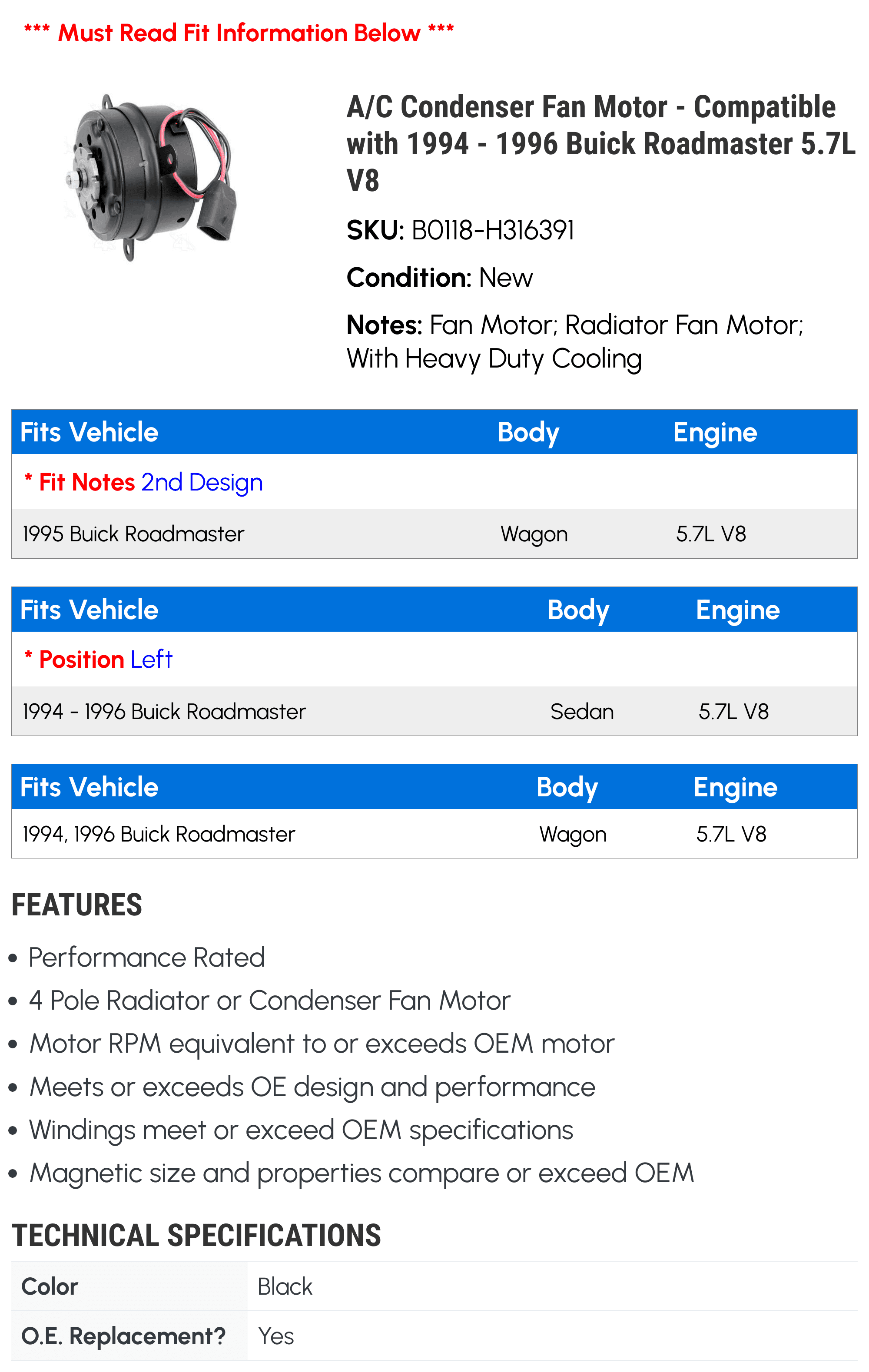Select the 1995 Buick Roadmaster Wagon row
869x1372 pixels.
point(434,534)
